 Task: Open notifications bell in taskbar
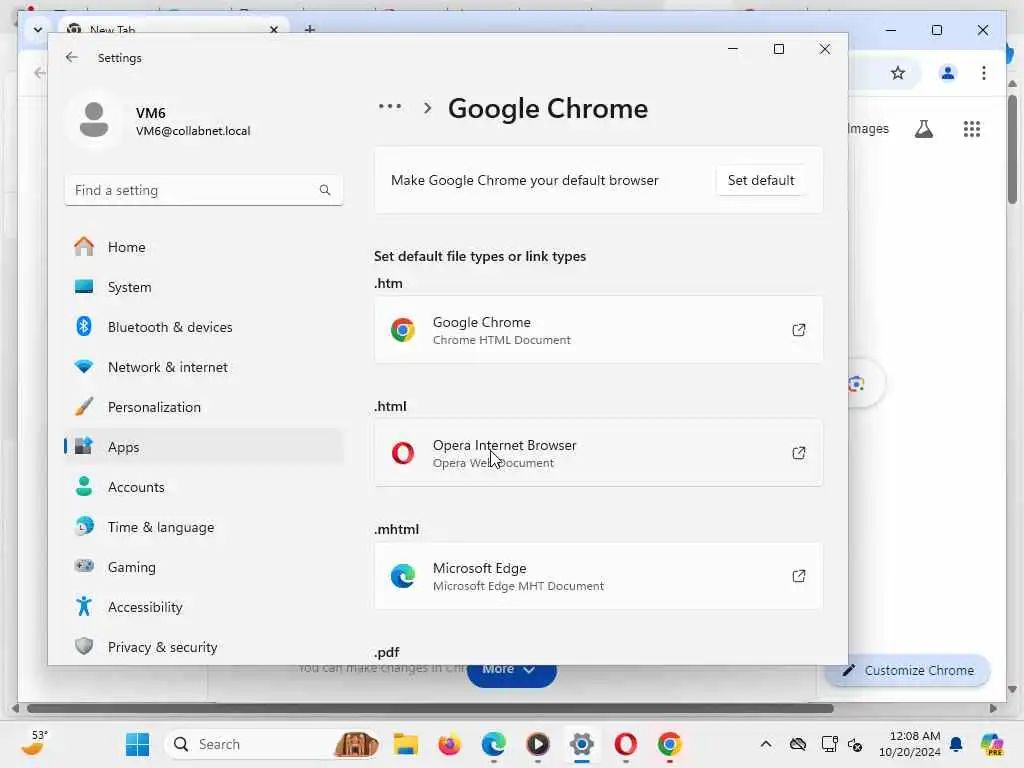956,744
